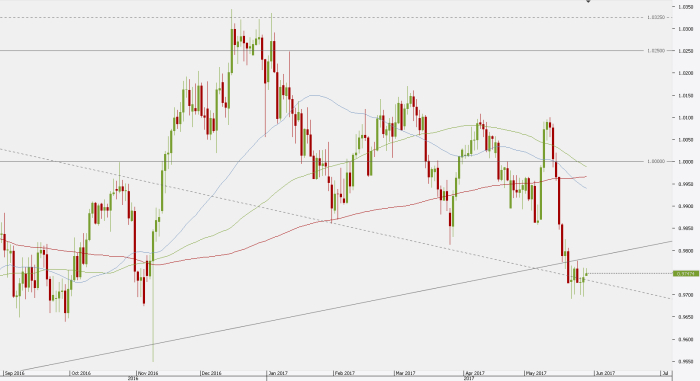Click the Oct 2016 date label
The image size is (700, 381).
[x=81, y=373]
